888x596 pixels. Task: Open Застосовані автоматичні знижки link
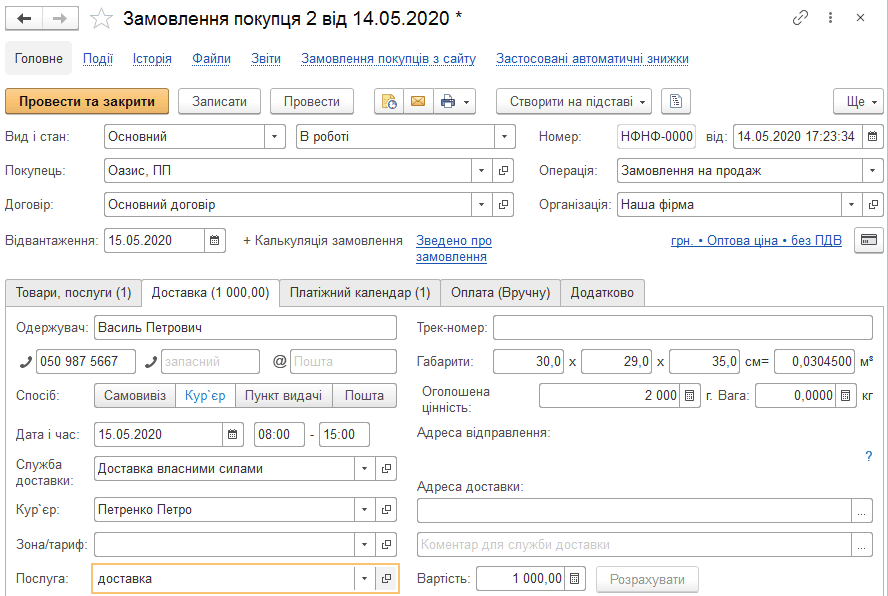coord(592,58)
